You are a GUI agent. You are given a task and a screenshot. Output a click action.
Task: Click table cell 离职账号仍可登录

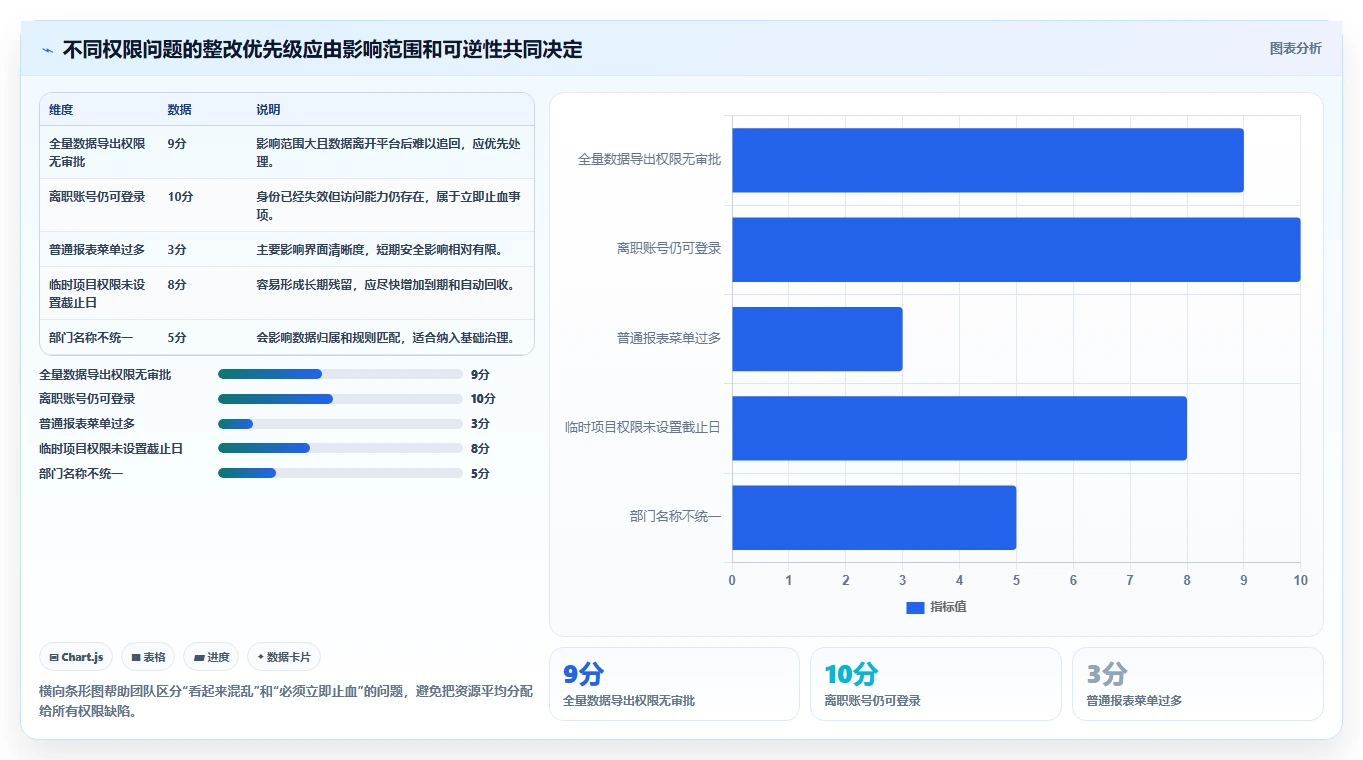coord(97,197)
